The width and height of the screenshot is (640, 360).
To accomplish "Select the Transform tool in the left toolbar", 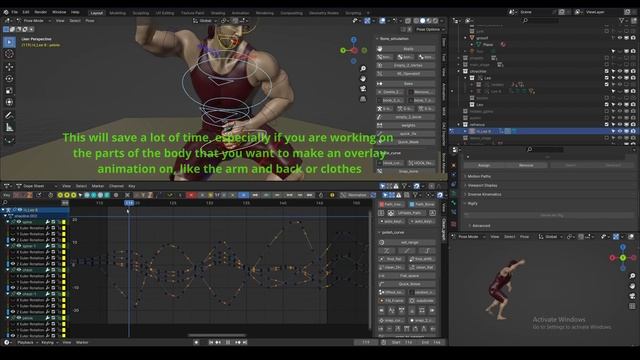I will (9, 102).
